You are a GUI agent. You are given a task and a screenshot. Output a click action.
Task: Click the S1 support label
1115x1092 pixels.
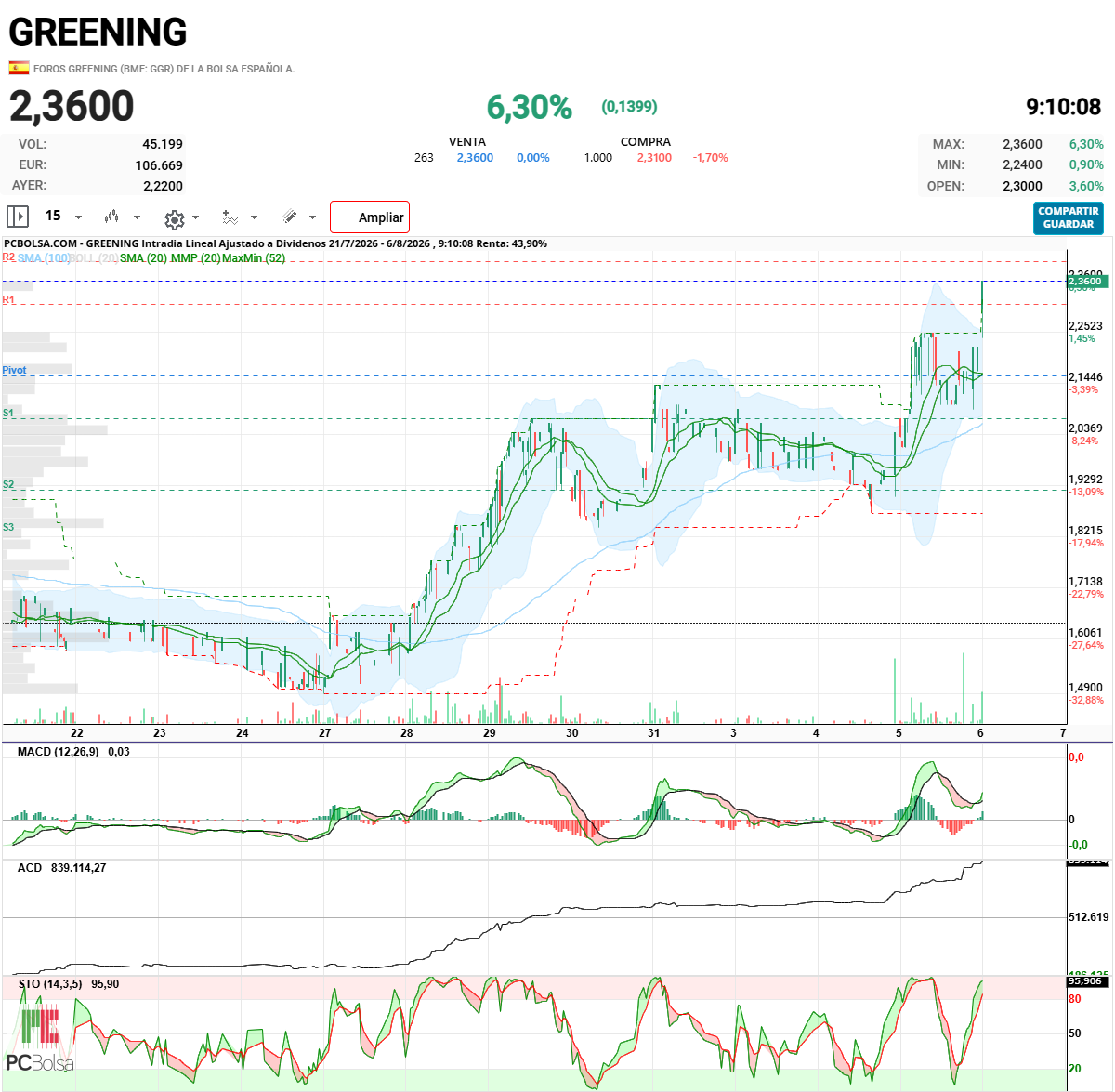tap(8, 413)
